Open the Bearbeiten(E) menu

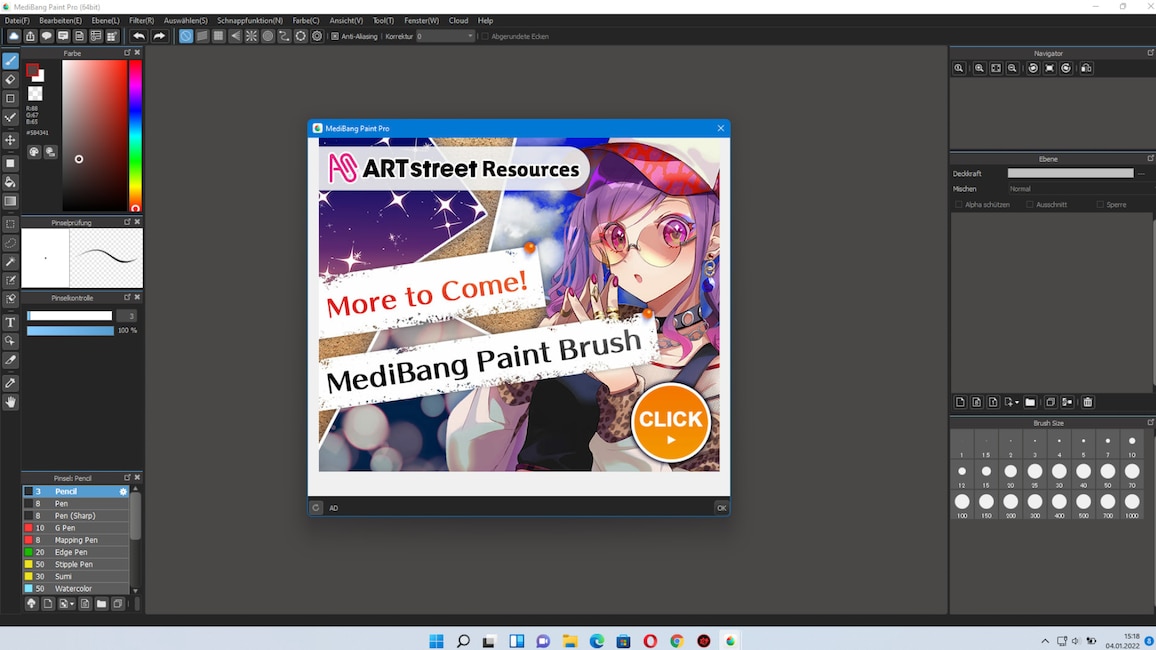pos(60,21)
